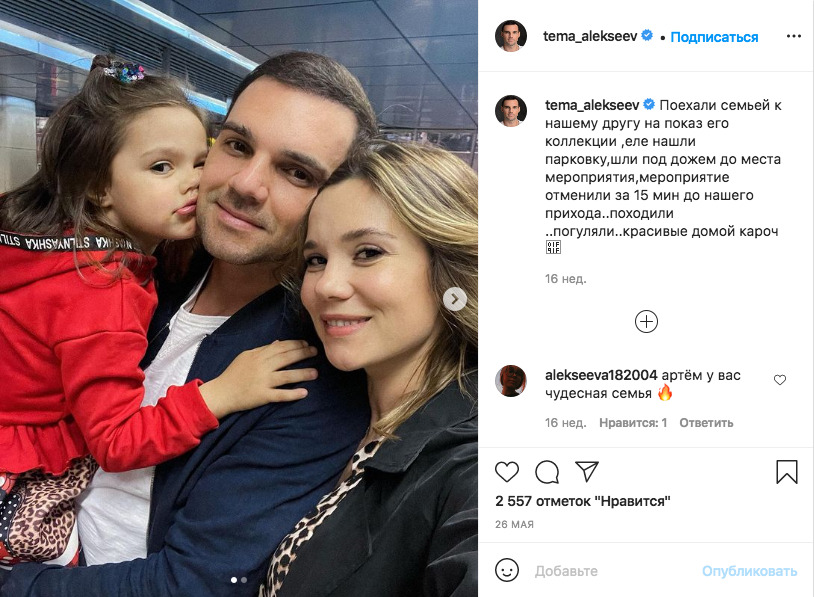The image size is (814, 597).
Task: Like the post with heart icon
Action: pos(507,472)
